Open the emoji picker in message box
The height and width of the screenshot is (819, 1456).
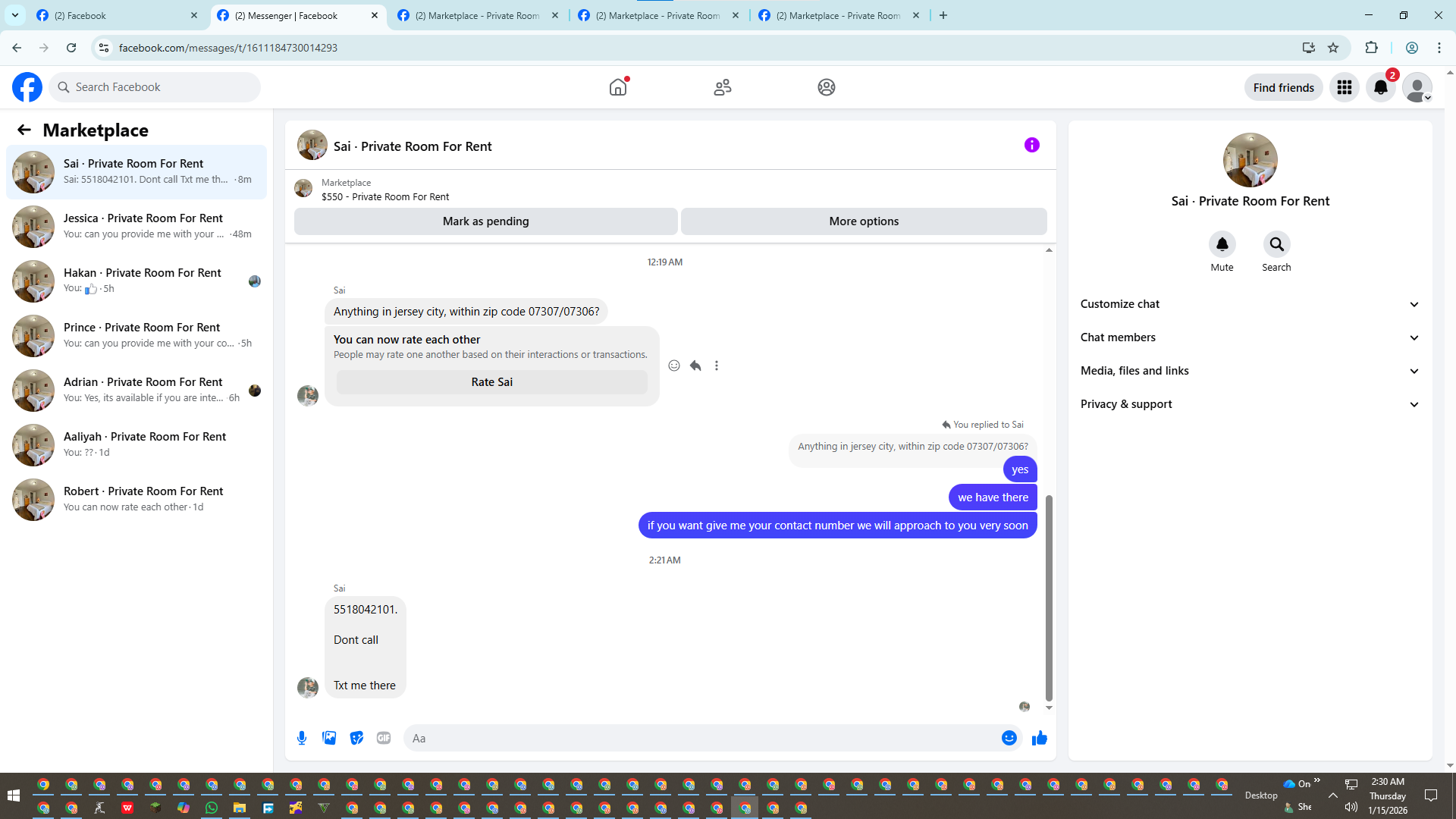(x=1009, y=738)
